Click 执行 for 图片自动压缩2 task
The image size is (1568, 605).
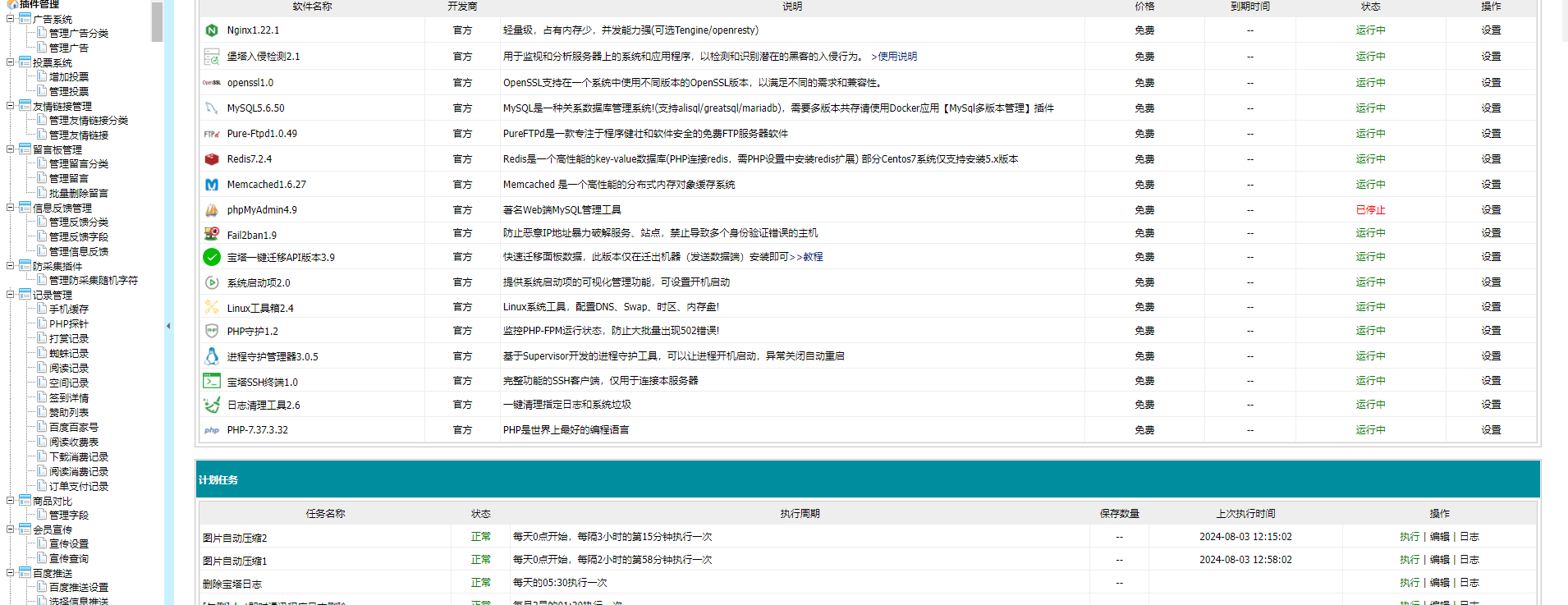1410,537
